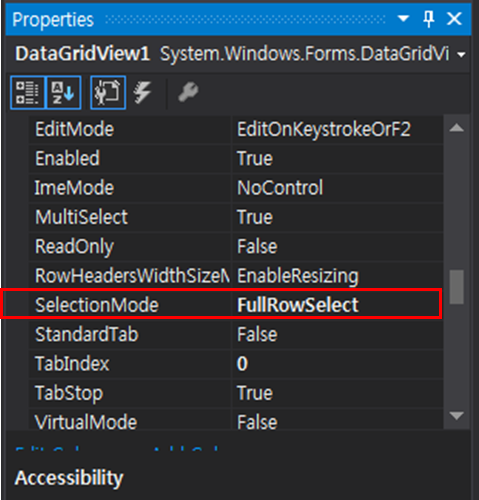This screenshot has height=500, width=479.
Task: Select the EditMode property row
Action: pos(236,129)
